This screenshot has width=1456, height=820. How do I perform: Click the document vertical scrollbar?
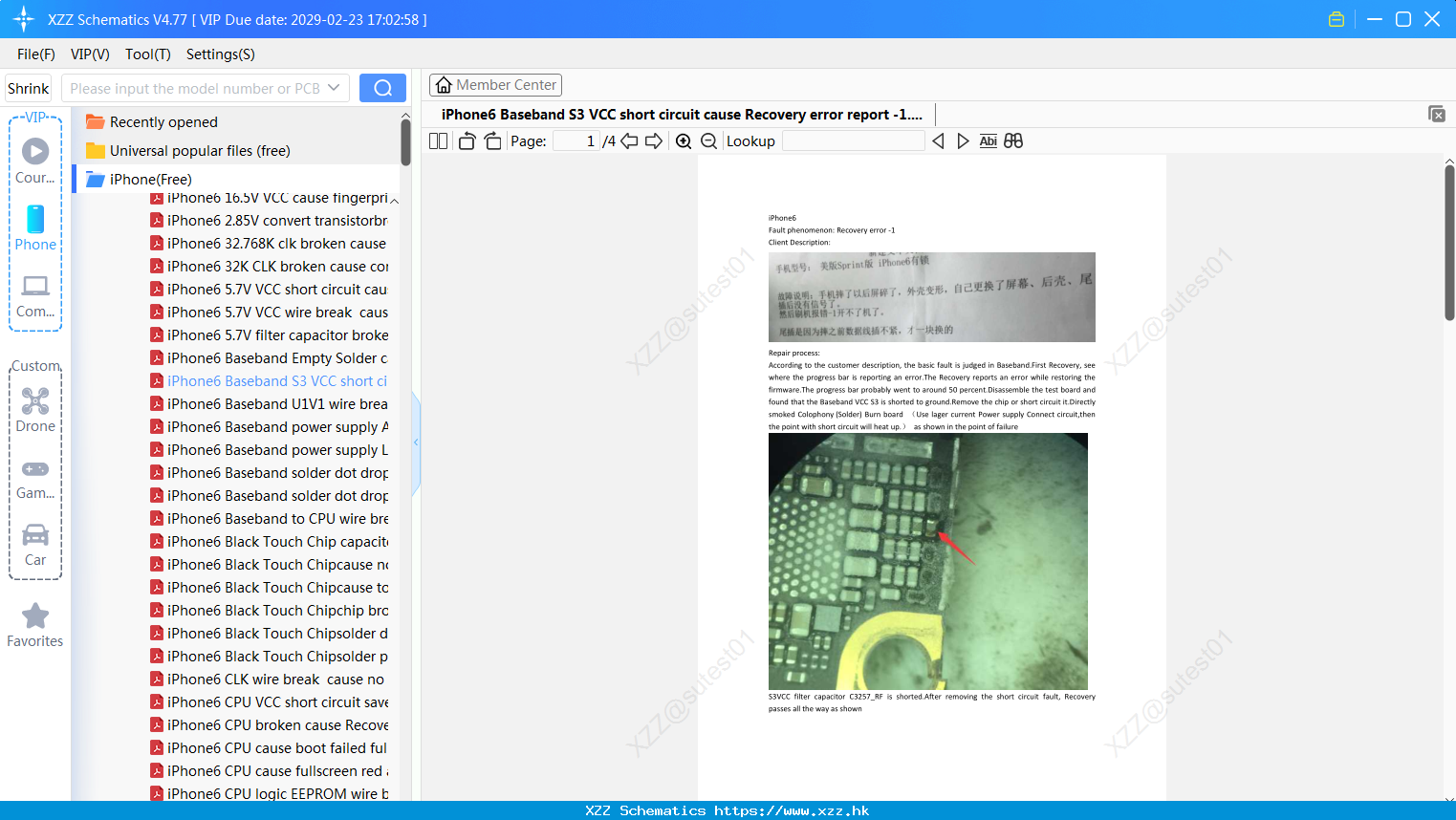pyautogui.click(x=1449, y=243)
